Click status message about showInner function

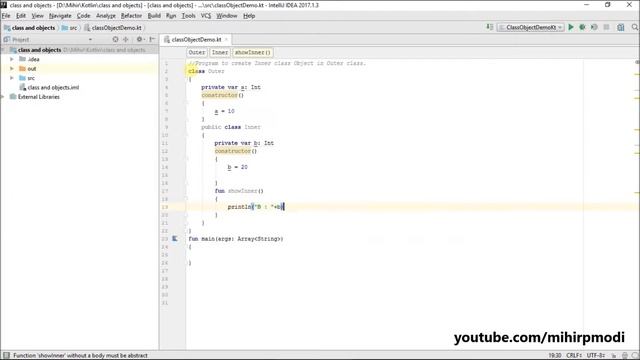click(80, 356)
